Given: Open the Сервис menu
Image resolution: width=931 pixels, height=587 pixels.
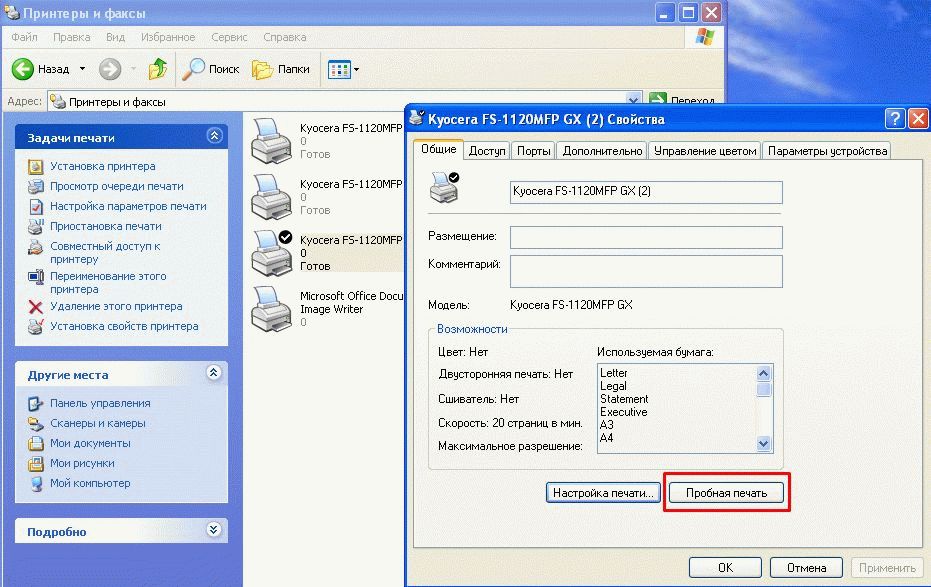Looking at the screenshot, I should [x=230, y=37].
